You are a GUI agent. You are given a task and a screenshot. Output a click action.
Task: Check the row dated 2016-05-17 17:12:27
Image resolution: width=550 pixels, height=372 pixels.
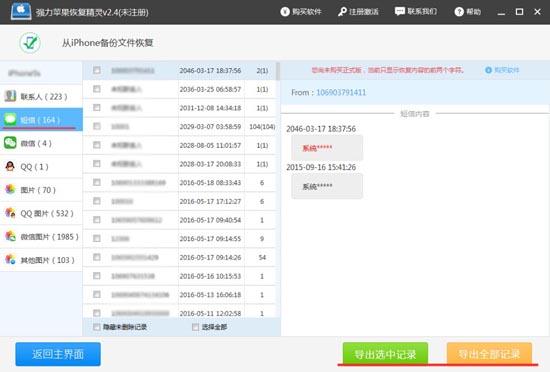[97, 201]
